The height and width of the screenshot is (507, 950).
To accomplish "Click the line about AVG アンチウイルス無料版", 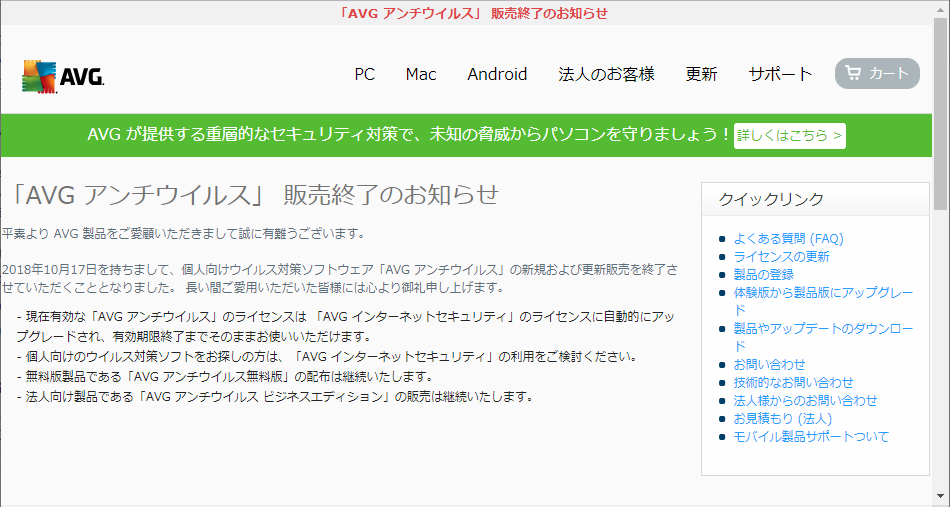I will click(225, 376).
